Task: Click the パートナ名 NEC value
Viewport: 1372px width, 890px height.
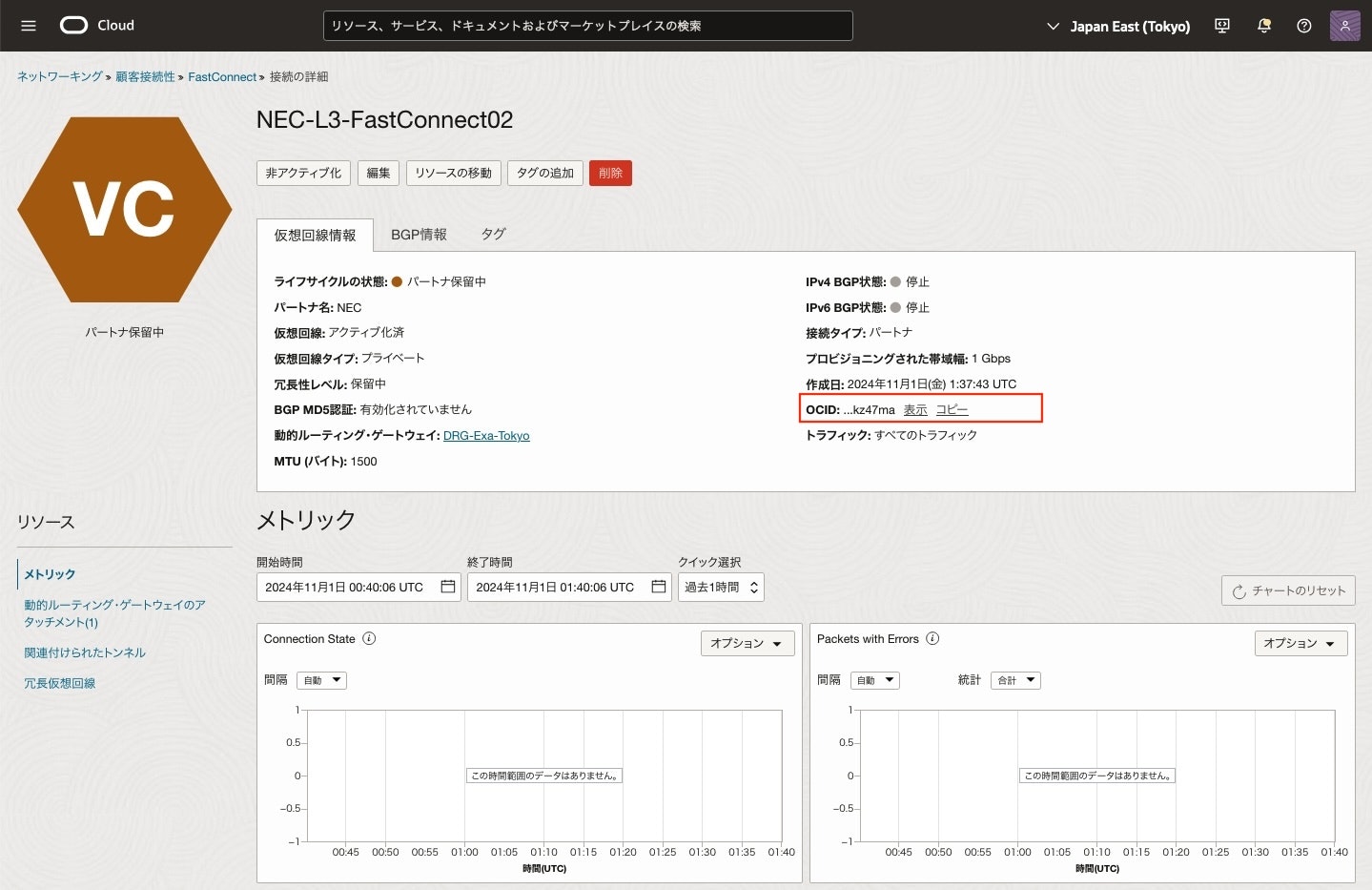Action: pos(349,307)
